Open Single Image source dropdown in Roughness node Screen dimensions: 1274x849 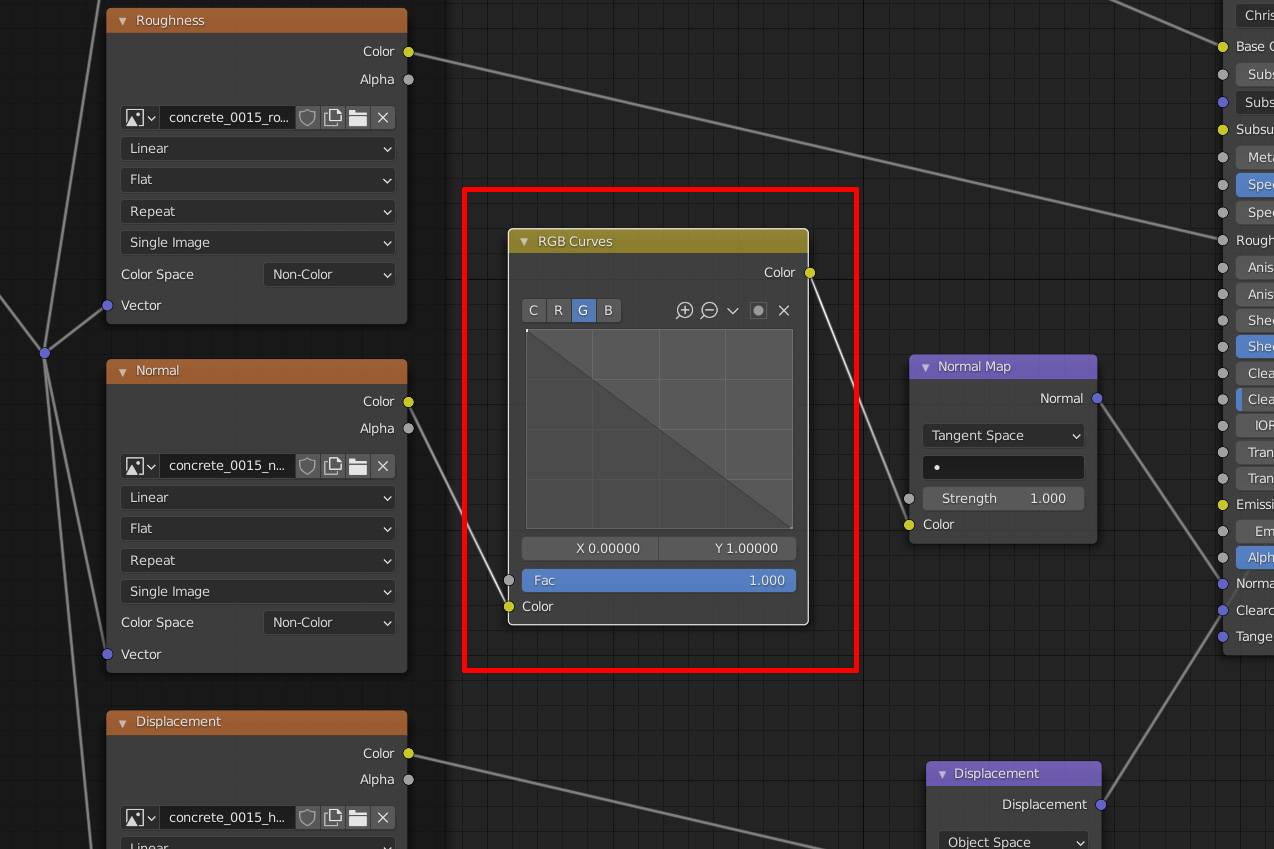point(258,243)
